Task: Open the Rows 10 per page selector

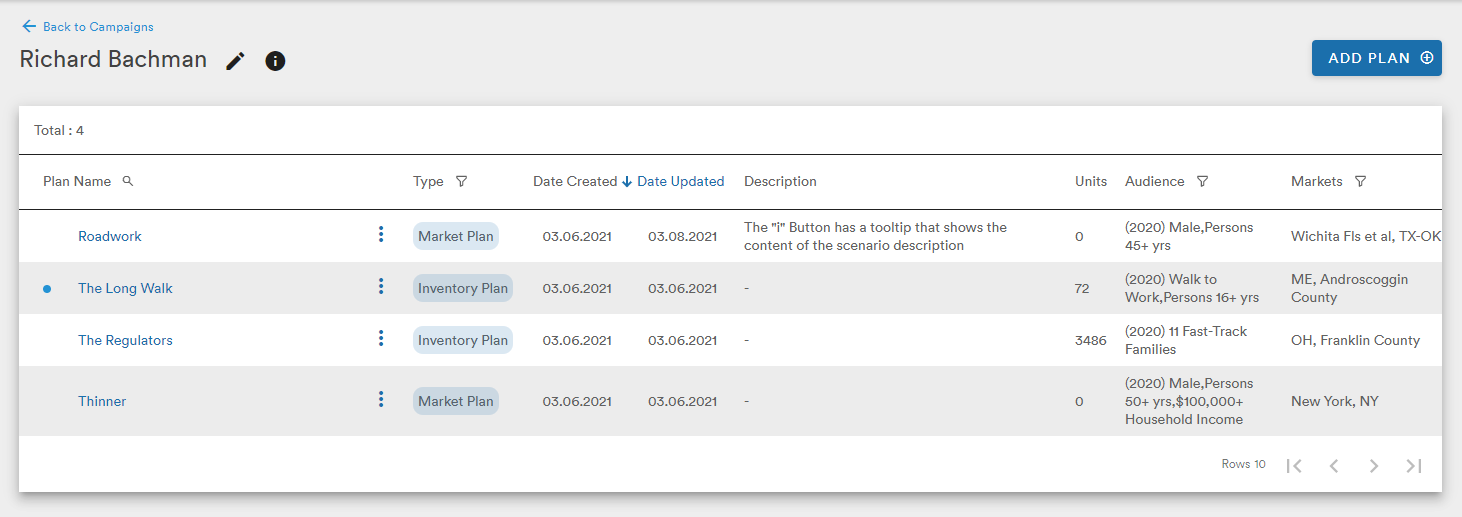Action: pos(1243,464)
